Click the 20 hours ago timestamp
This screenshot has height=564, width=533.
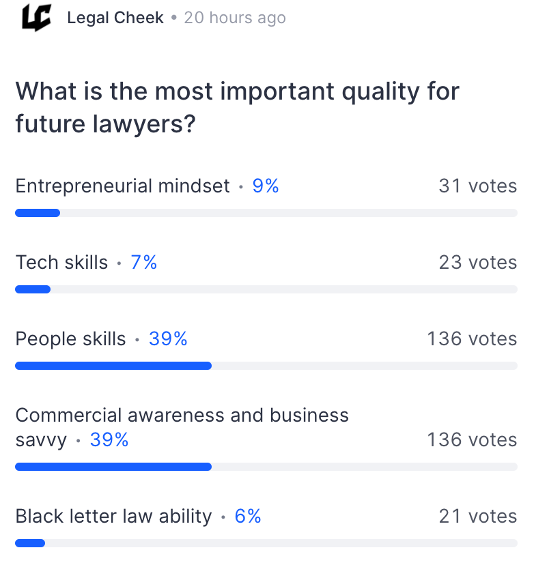[x=235, y=18]
